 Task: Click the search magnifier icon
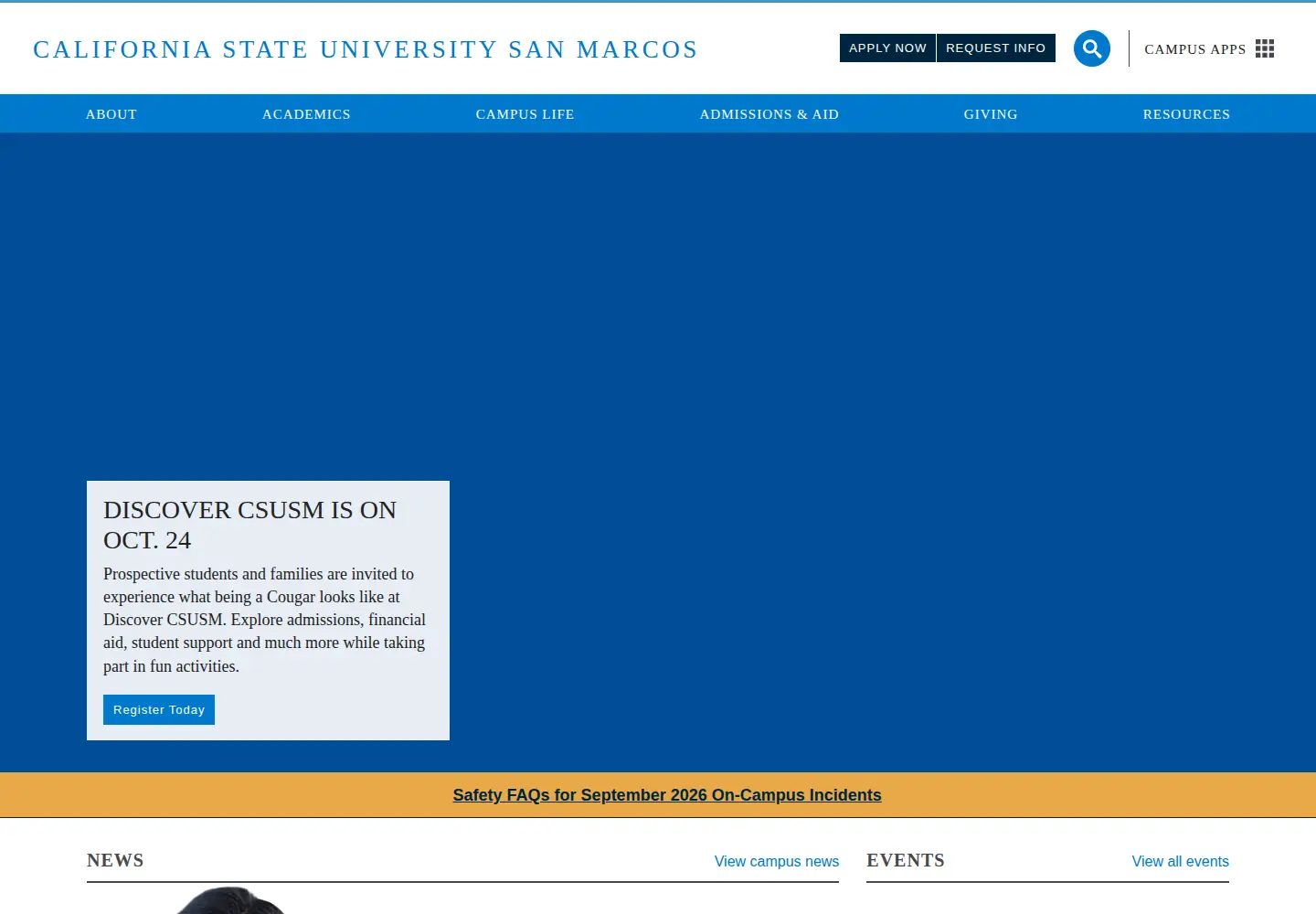[1091, 48]
